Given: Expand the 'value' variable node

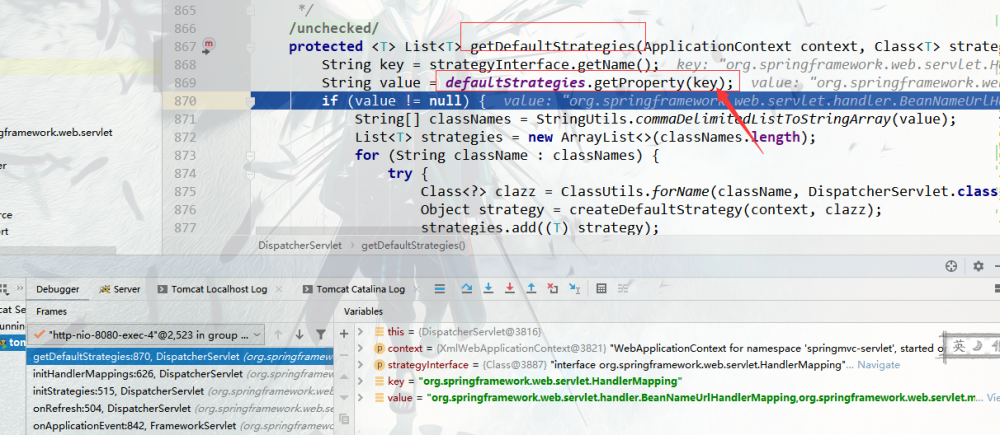Looking at the screenshot, I should tap(360, 398).
